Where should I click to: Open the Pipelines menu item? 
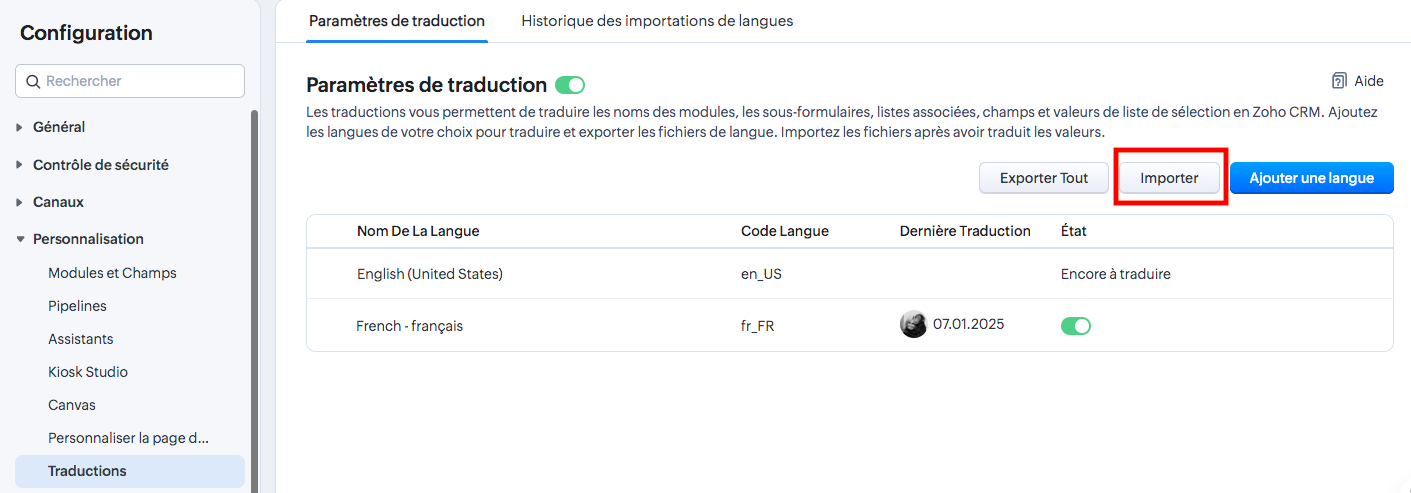(x=77, y=306)
